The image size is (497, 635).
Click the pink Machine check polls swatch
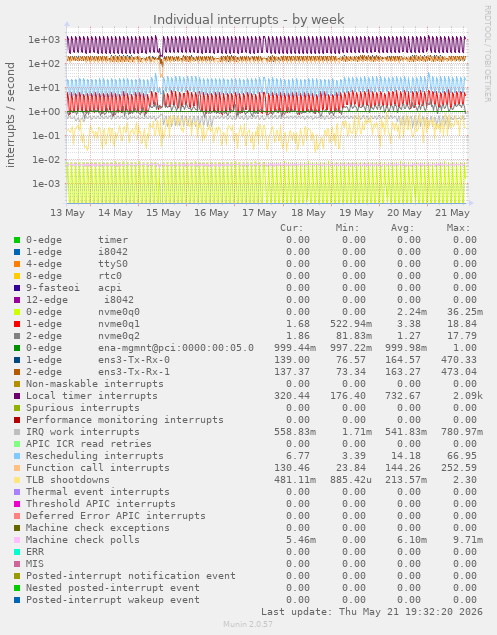[17, 540]
